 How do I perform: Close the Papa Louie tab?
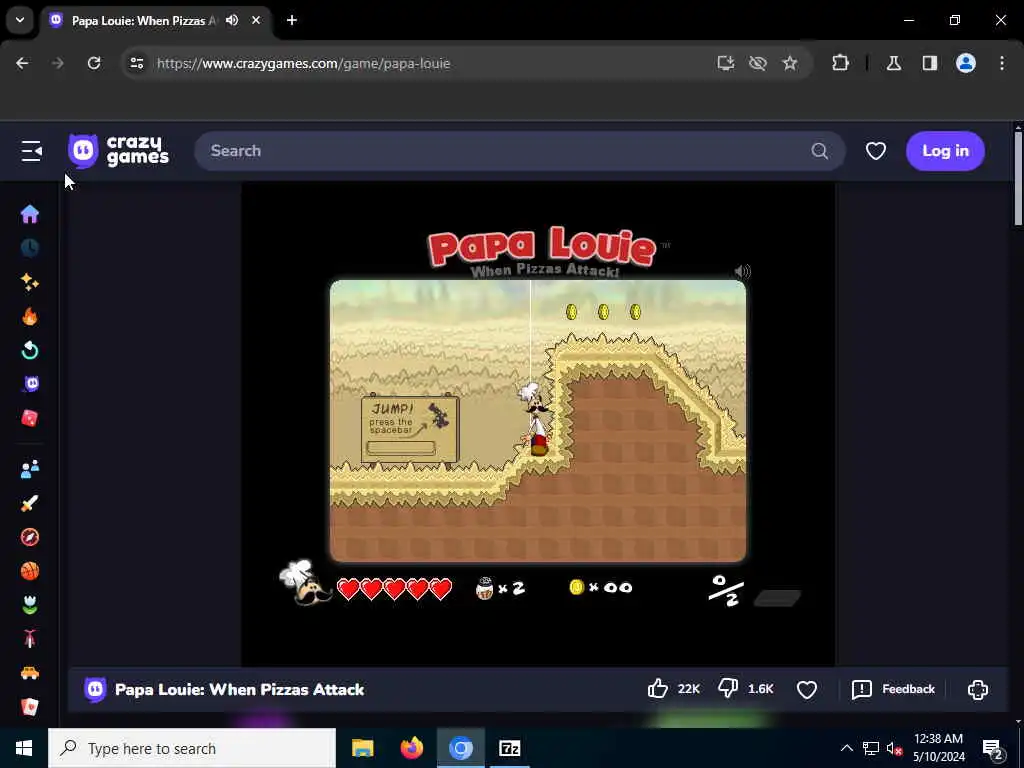[256, 20]
